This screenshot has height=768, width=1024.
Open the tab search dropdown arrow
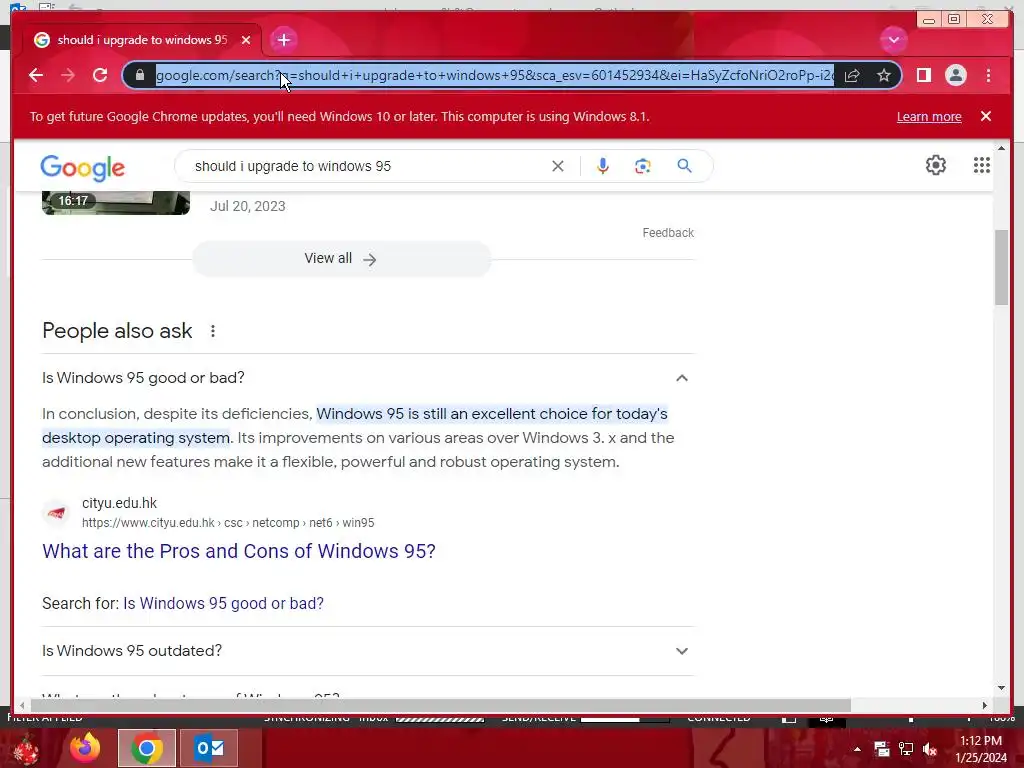[x=893, y=40]
